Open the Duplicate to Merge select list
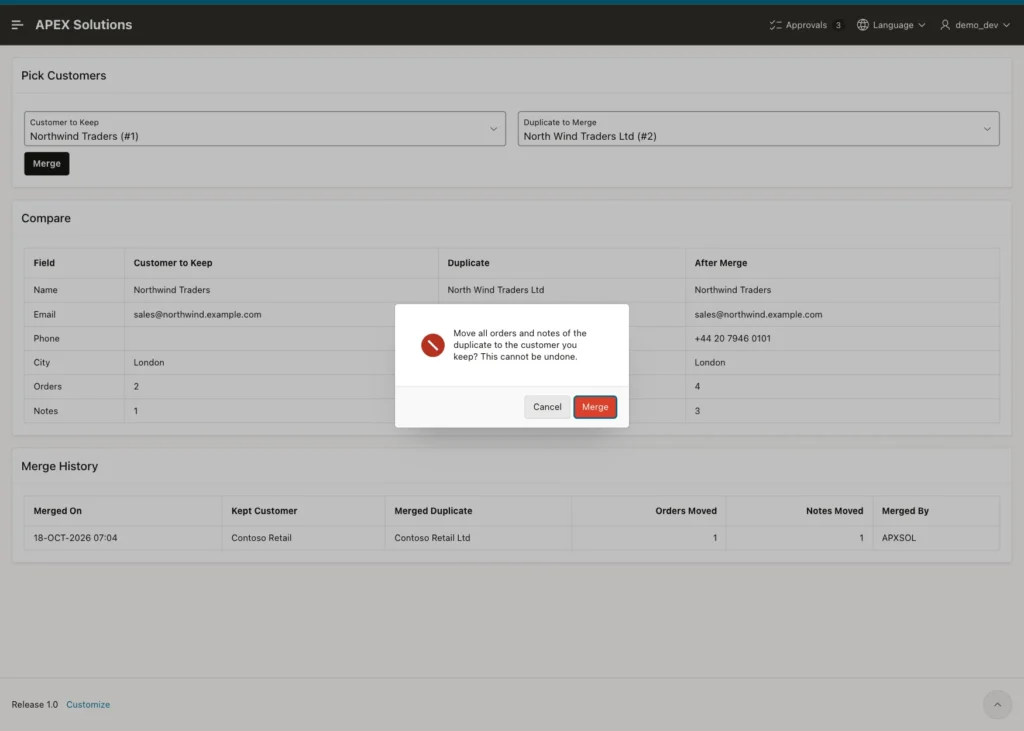1024x731 pixels. tap(758, 129)
